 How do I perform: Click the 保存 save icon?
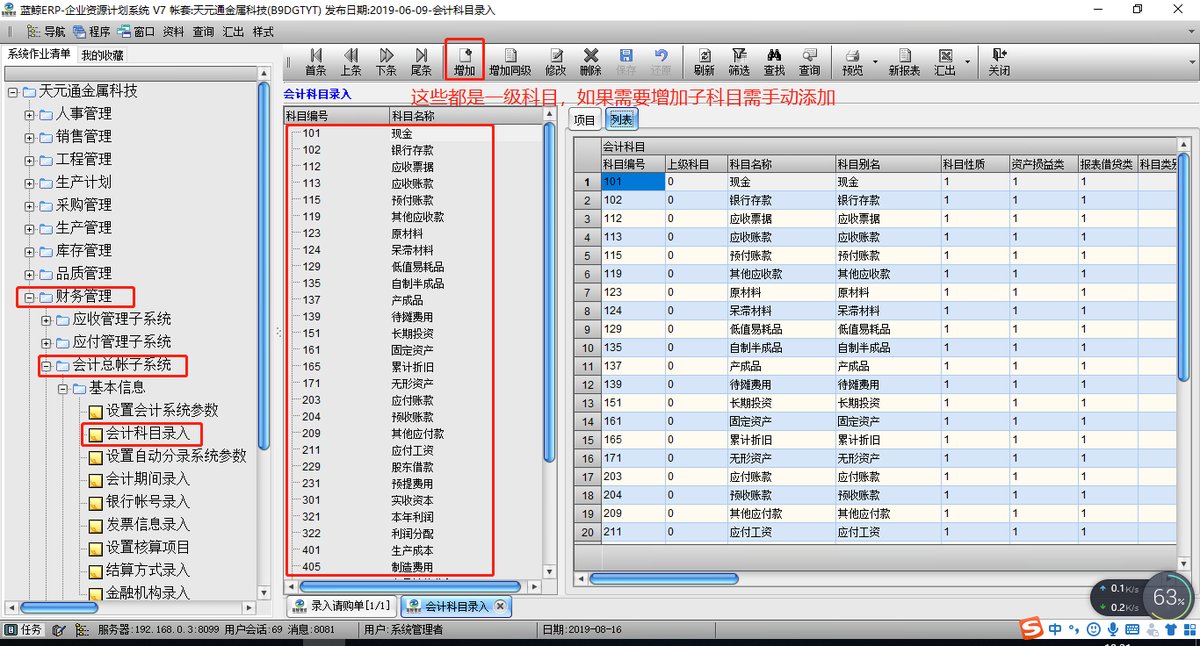pos(626,62)
